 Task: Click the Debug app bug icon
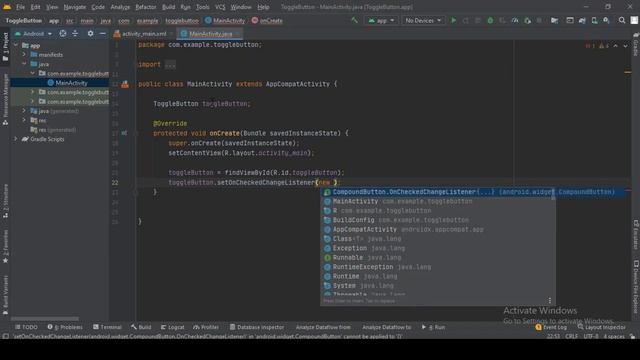[490, 20]
